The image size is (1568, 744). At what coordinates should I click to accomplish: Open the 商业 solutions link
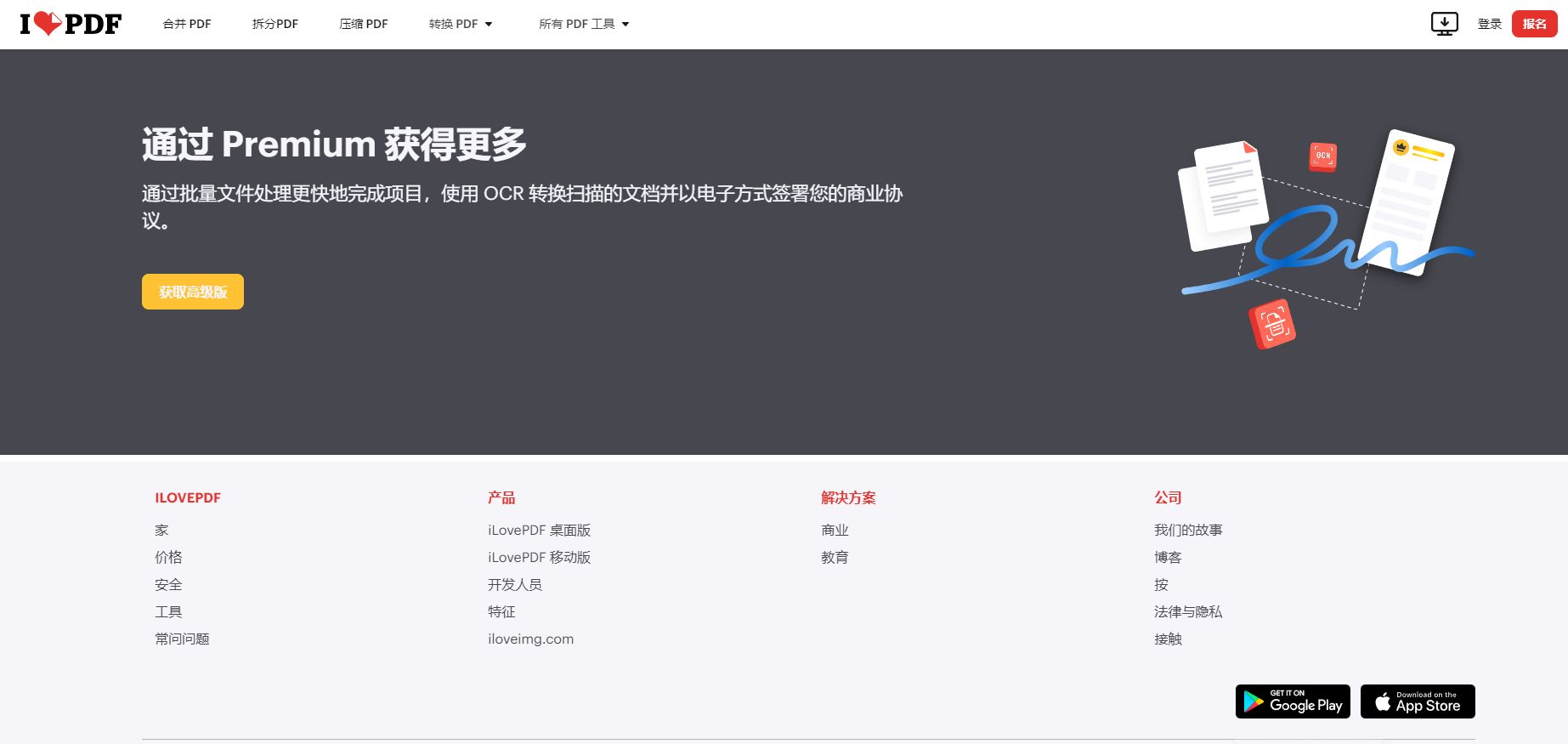click(835, 530)
